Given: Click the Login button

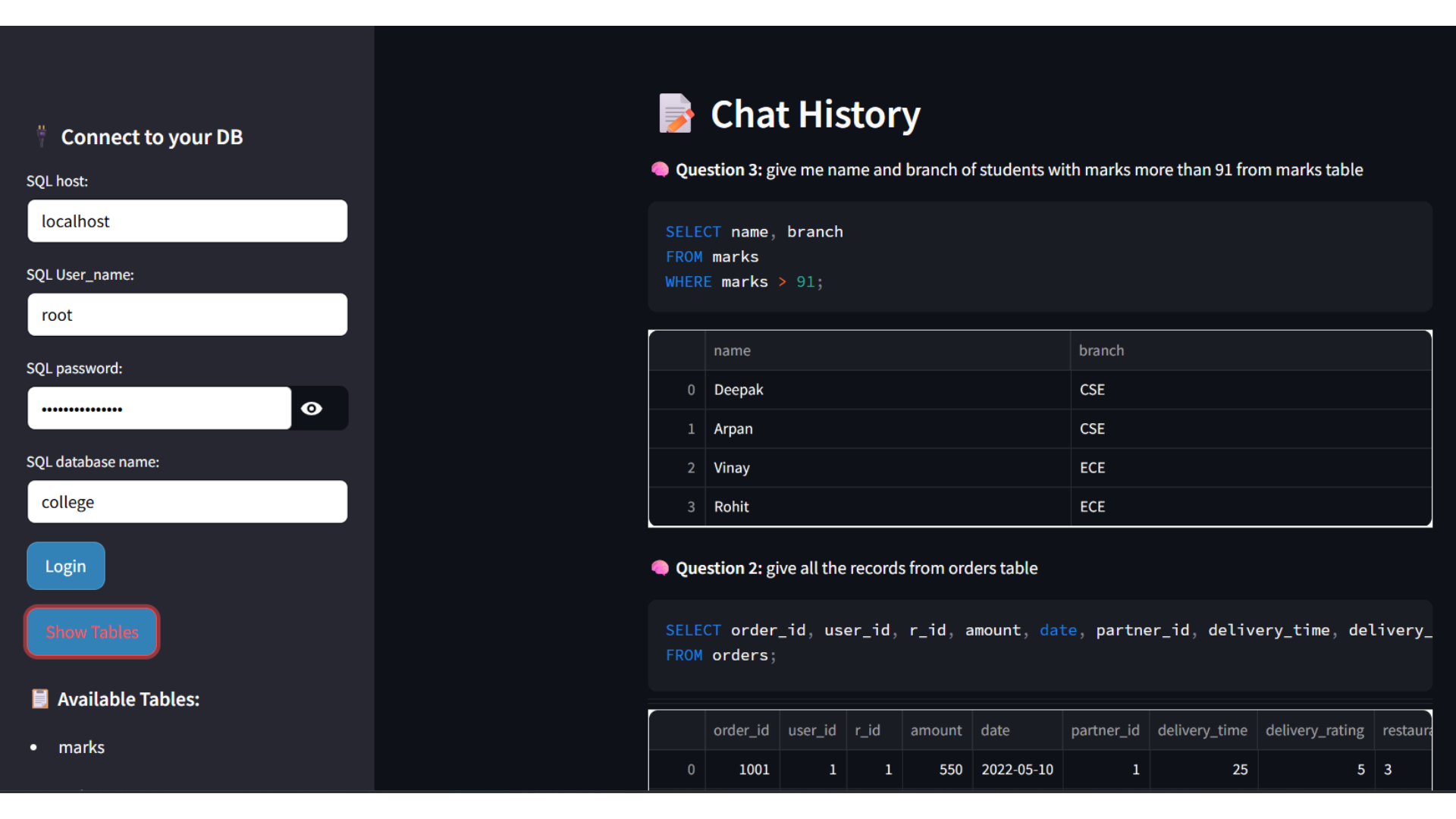Looking at the screenshot, I should click(x=66, y=566).
